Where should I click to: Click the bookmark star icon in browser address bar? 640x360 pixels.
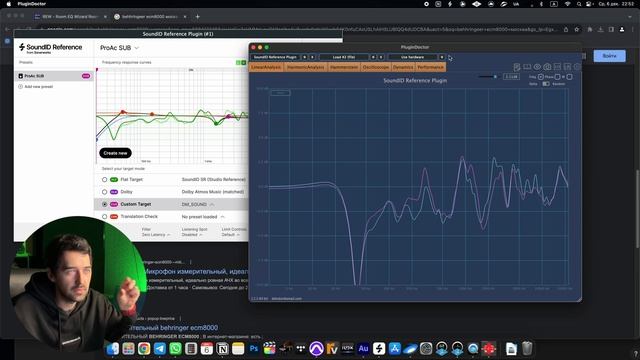coord(576,29)
